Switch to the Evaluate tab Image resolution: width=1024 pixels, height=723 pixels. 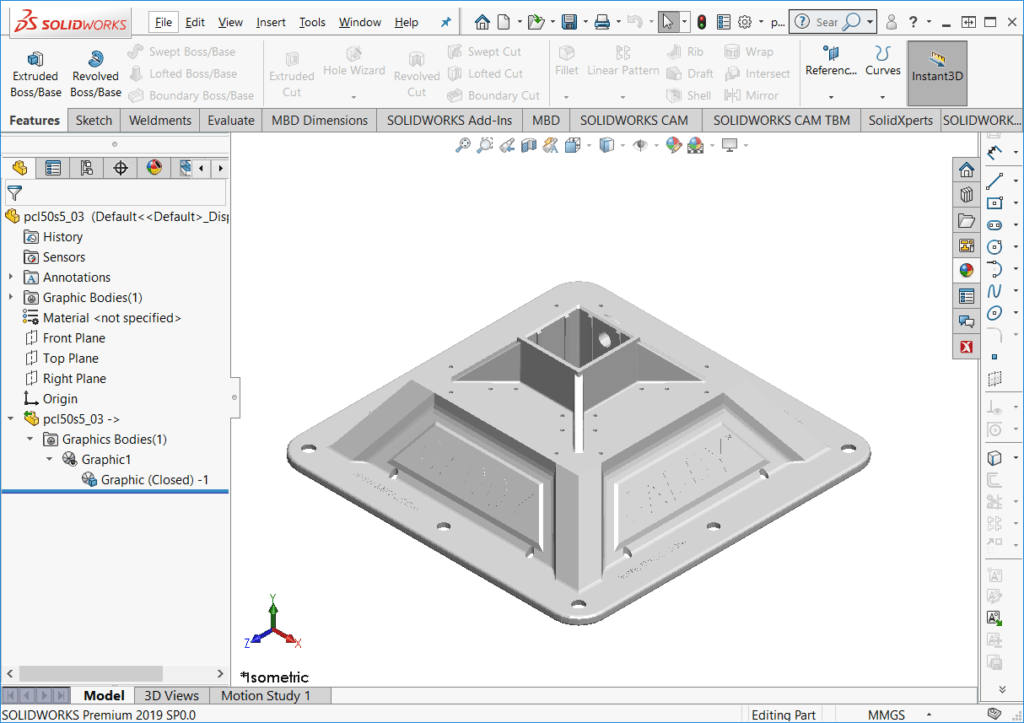(x=231, y=120)
